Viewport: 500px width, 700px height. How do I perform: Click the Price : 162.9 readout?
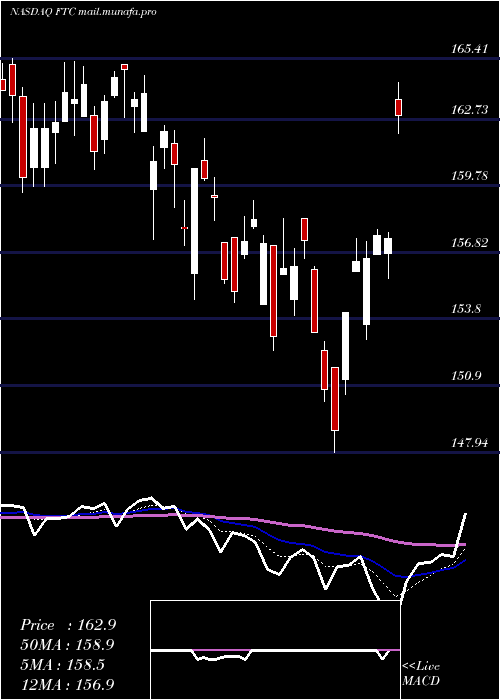click(x=68, y=625)
